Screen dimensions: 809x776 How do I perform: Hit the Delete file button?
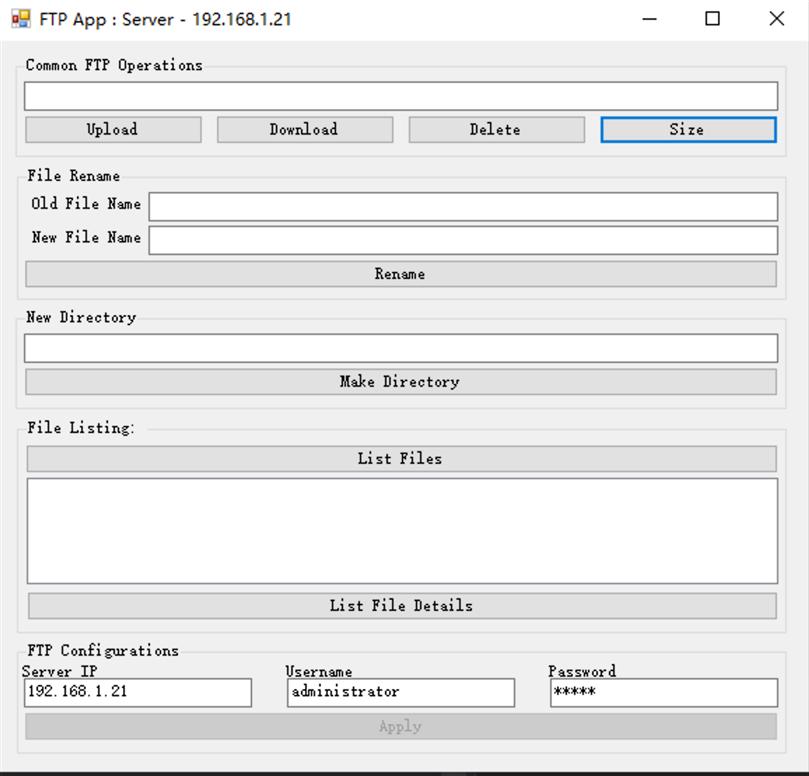click(x=496, y=130)
